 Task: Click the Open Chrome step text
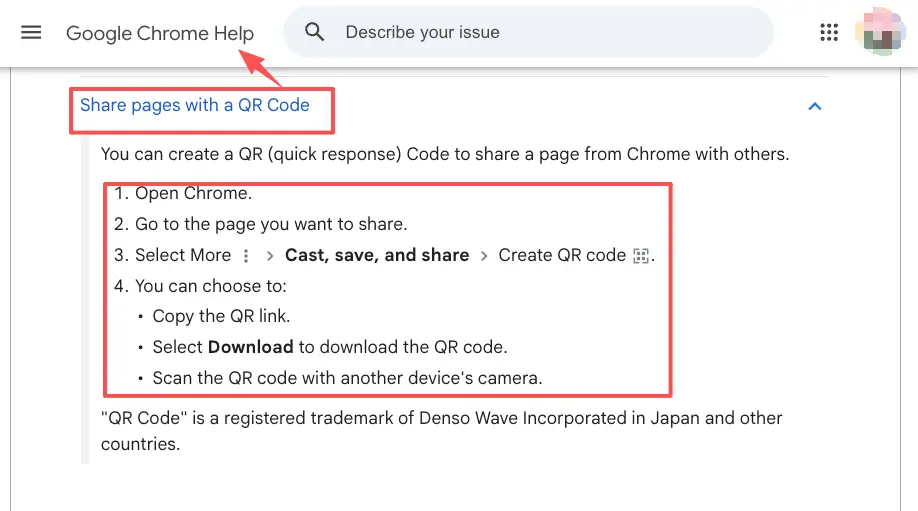pyautogui.click(x=193, y=193)
